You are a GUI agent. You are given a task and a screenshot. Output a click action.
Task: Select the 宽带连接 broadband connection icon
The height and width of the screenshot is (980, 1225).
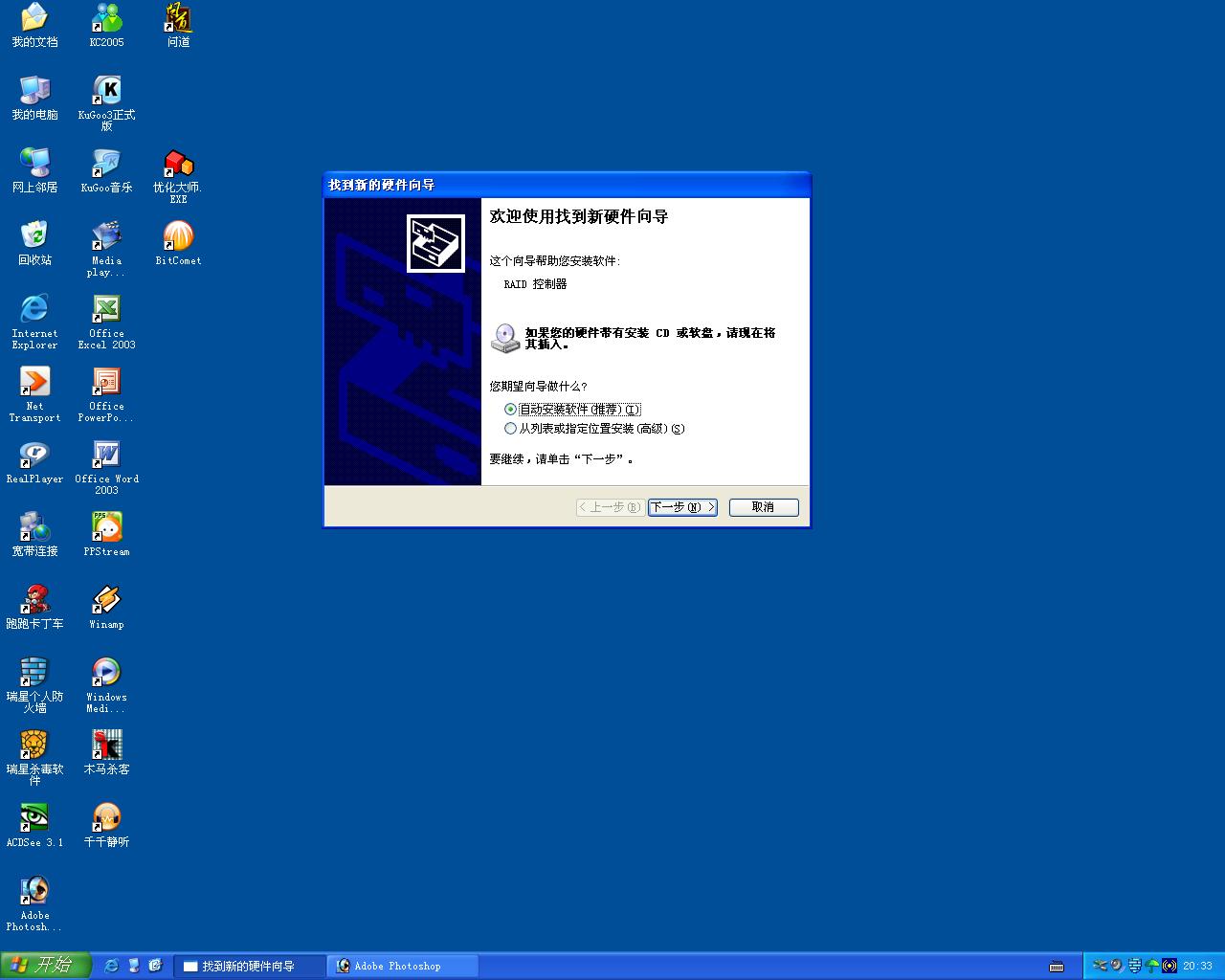coord(34,535)
